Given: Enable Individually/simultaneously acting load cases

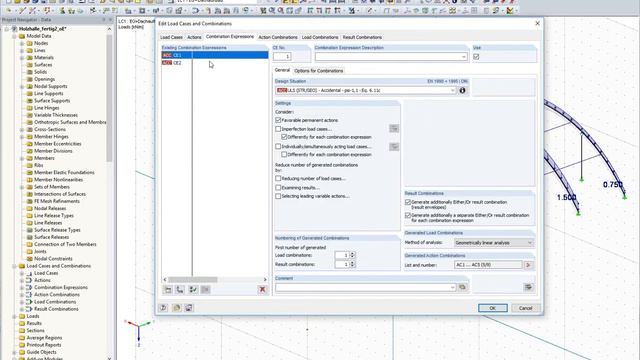Looking at the screenshot, I should [278, 146].
